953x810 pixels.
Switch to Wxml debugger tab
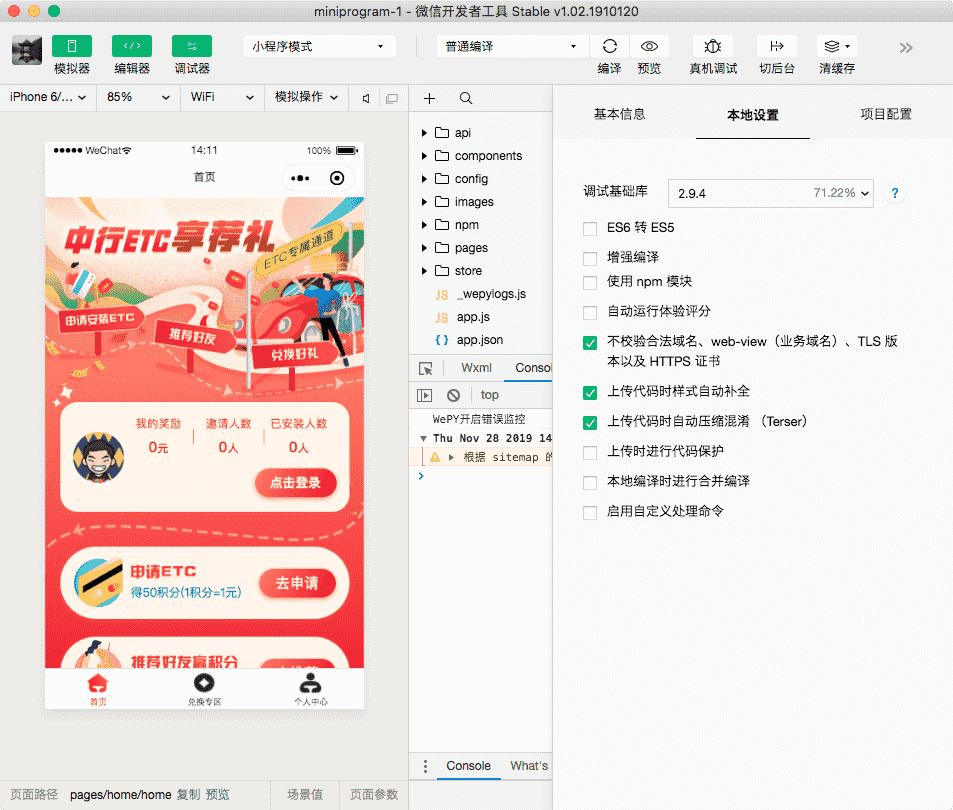476,368
